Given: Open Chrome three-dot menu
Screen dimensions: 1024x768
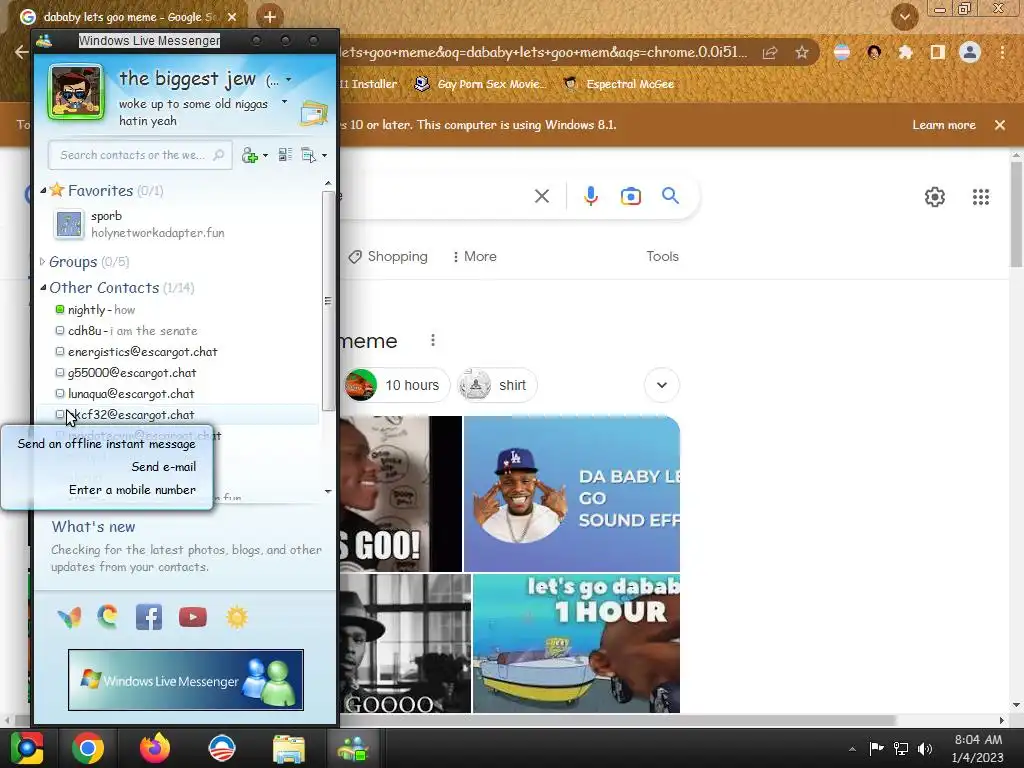Looking at the screenshot, I should click(1002, 52).
